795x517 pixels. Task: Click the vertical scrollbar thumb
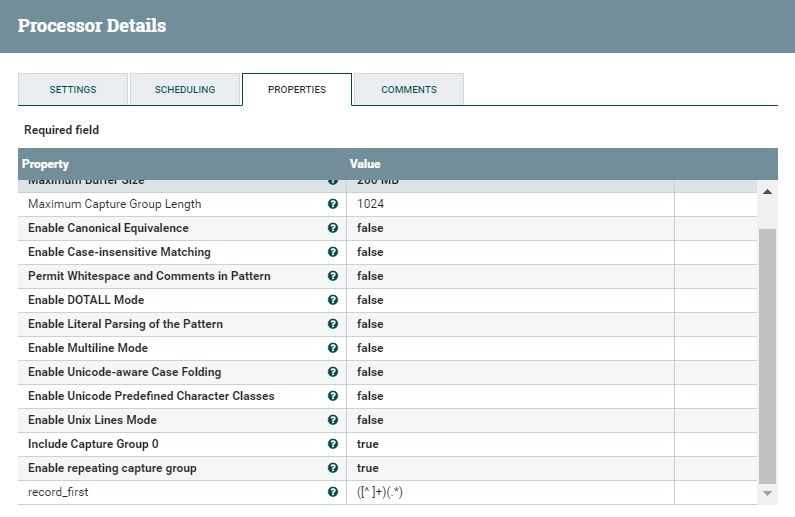(x=767, y=356)
